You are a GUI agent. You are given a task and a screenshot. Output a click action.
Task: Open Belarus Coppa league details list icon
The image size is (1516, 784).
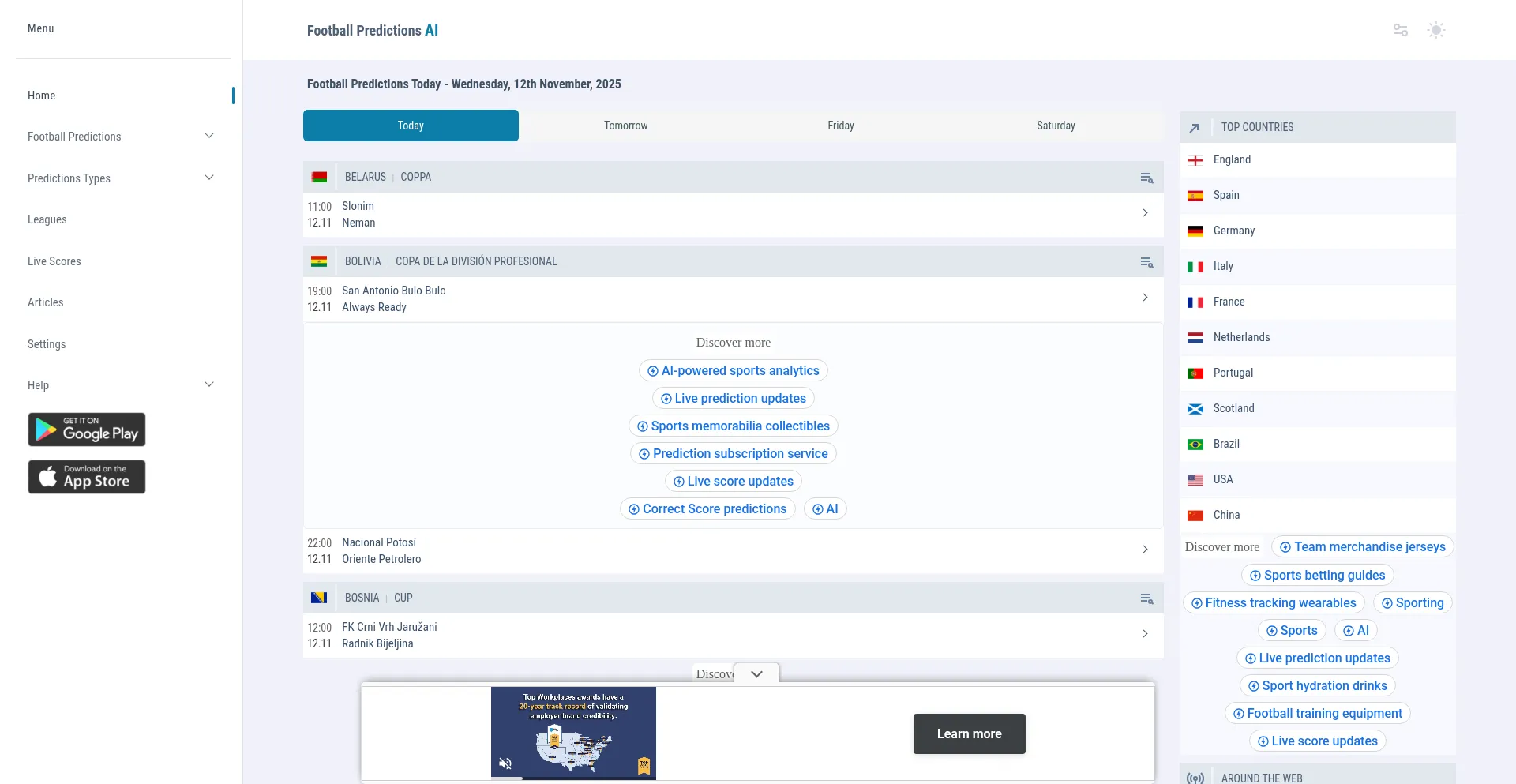coord(1146,178)
